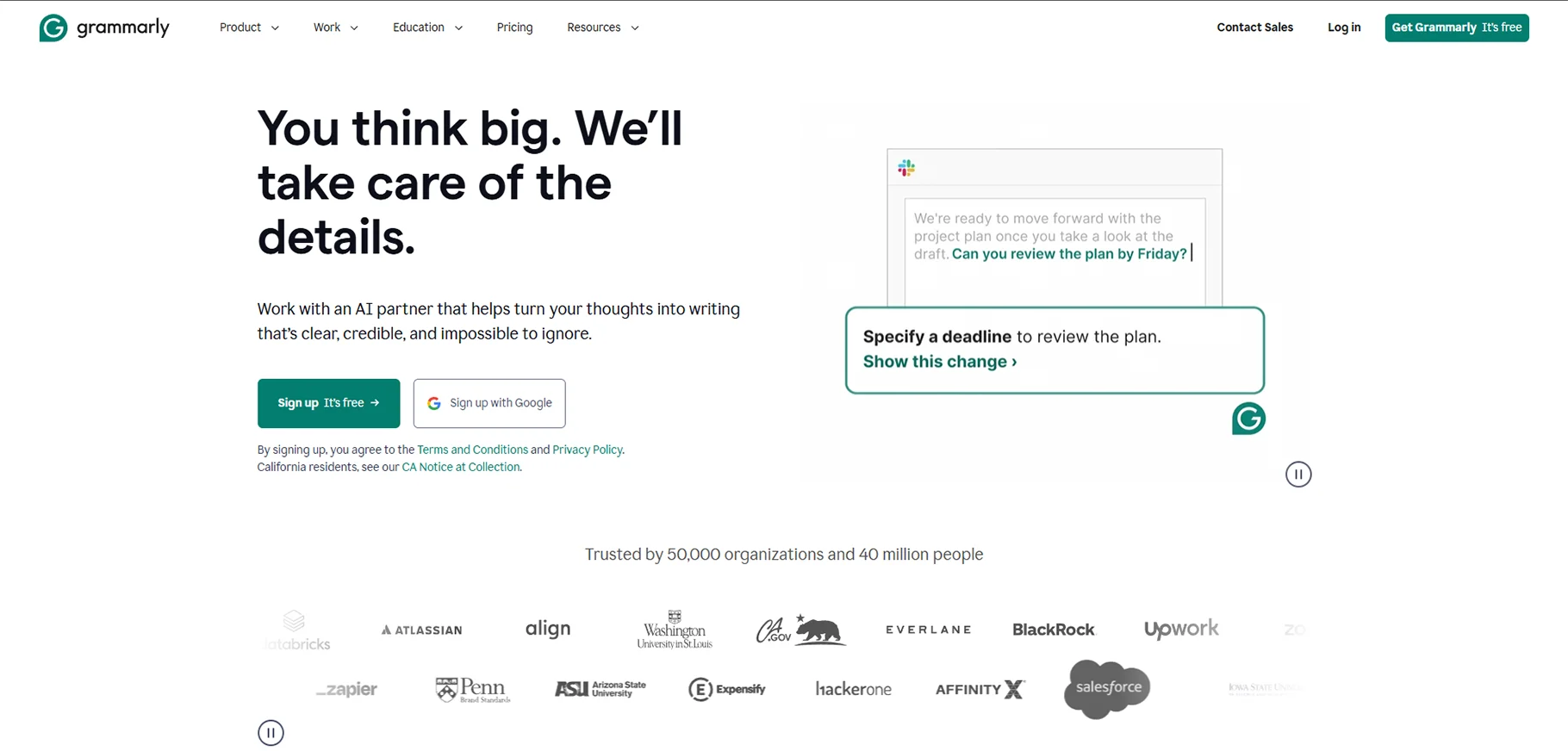Click the Atlassian logo
Image resolution: width=1568 pixels, height=751 pixels.
(422, 630)
